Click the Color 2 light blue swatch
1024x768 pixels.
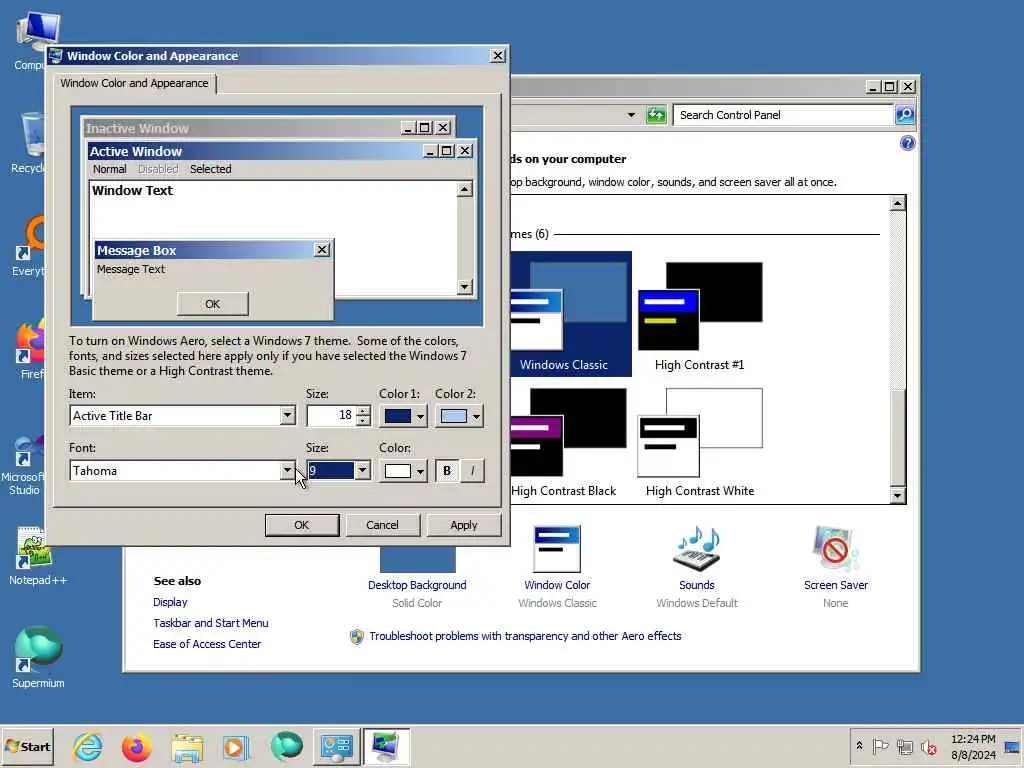coord(454,416)
